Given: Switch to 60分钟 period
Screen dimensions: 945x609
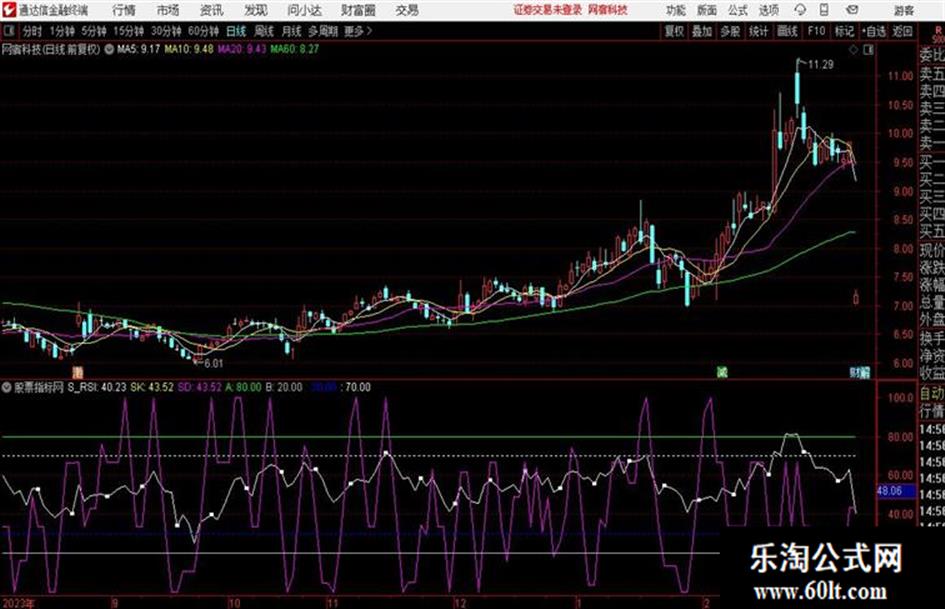Looking at the screenshot, I should (x=203, y=31).
